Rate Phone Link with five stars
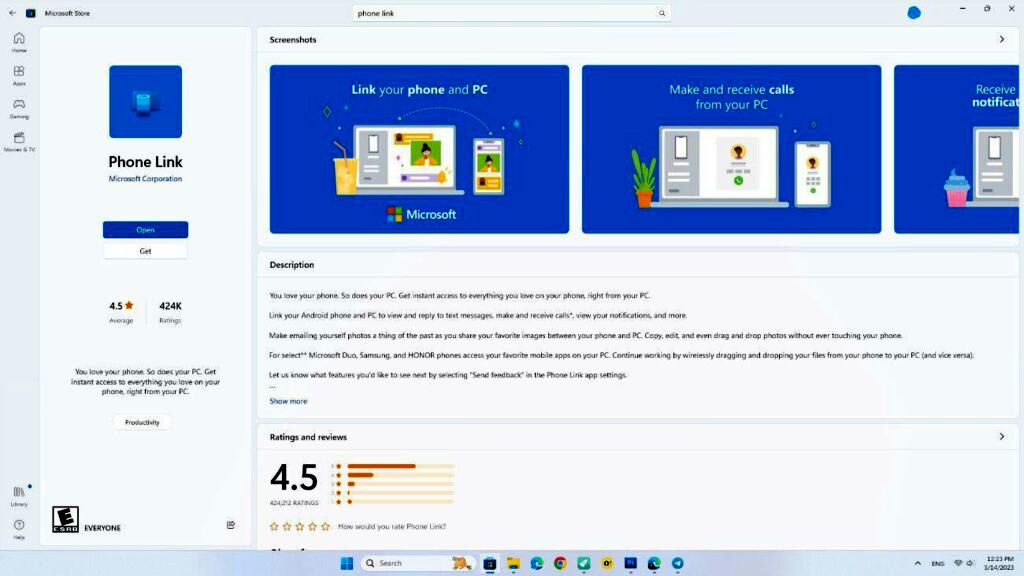The image size is (1024, 576). [325, 526]
